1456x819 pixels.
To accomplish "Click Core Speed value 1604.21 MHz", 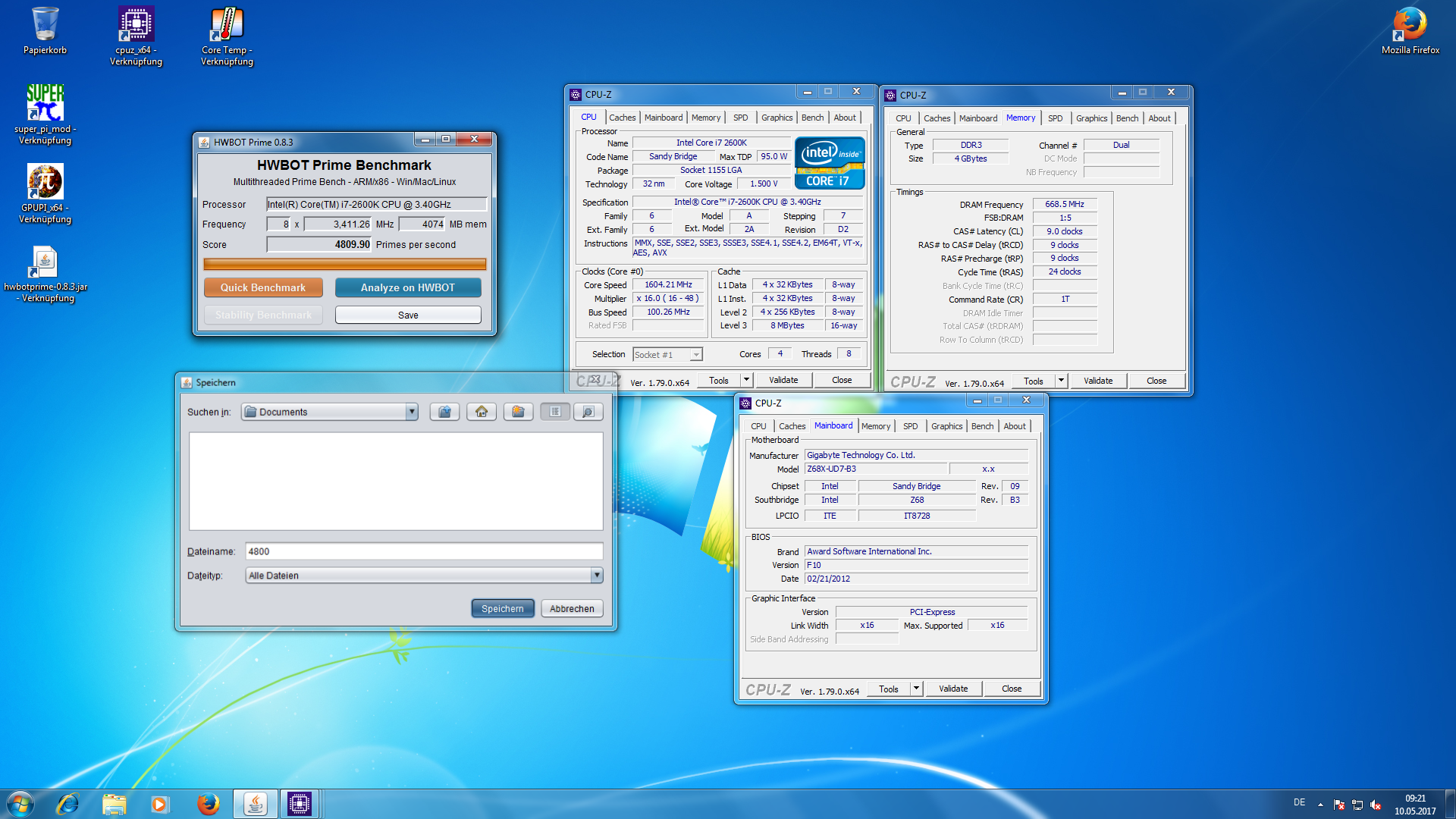I will 668,284.
